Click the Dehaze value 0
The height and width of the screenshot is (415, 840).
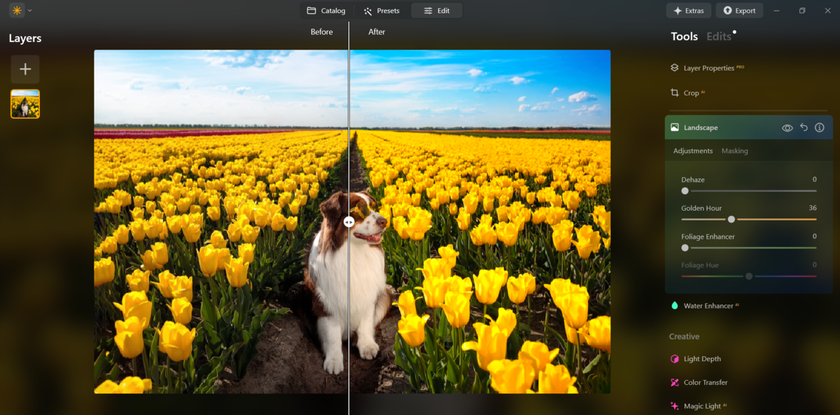tap(814, 179)
